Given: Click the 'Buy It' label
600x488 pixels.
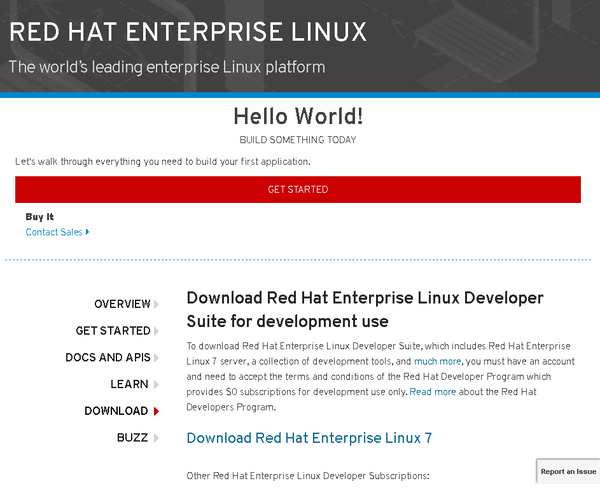Looking at the screenshot, I should pos(39,217).
